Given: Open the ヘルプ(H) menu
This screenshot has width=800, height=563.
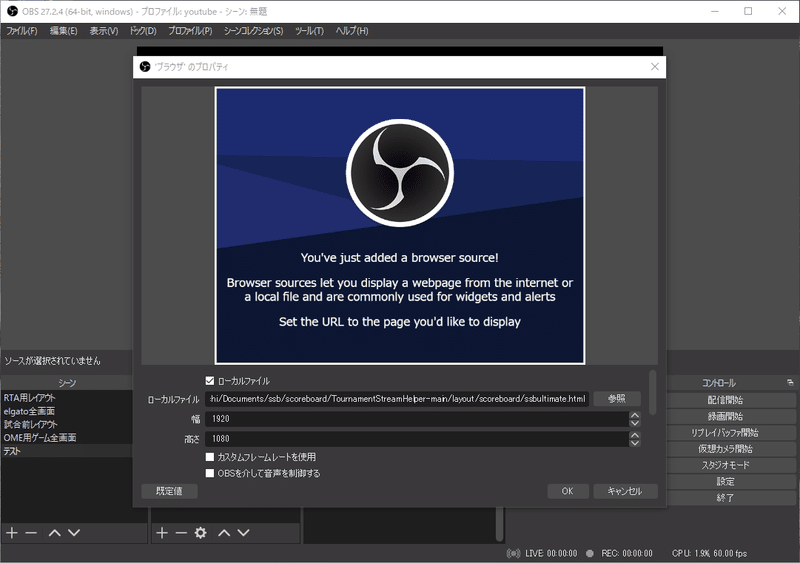Looking at the screenshot, I should 352,31.
